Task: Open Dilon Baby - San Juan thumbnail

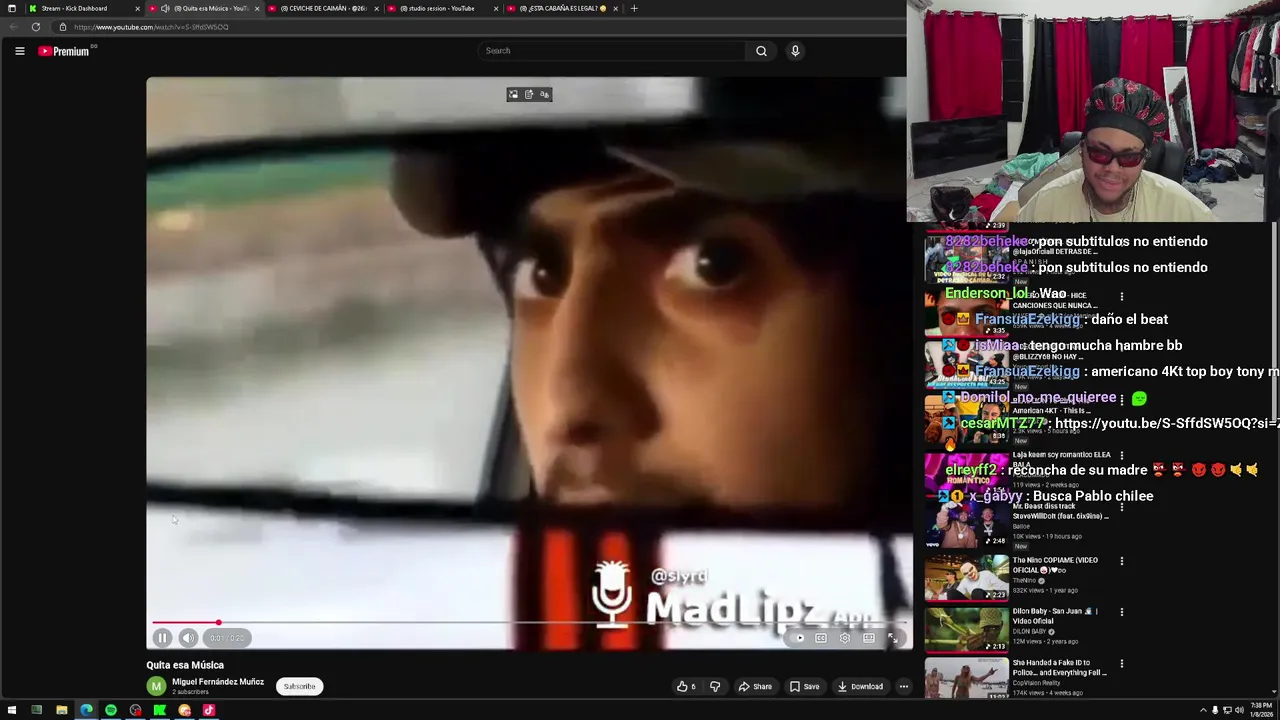Action: click(x=967, y=628)
